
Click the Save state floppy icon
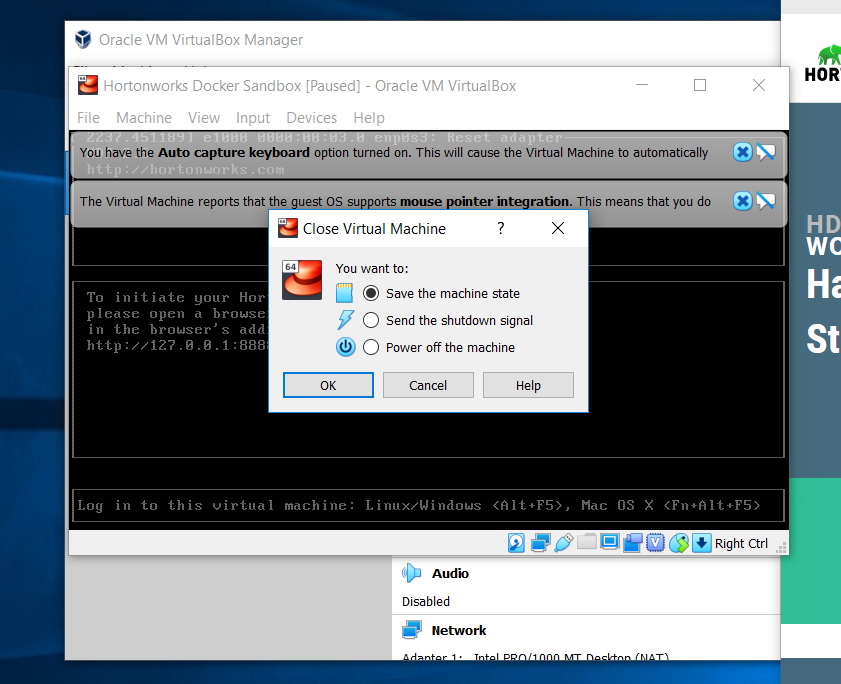pos(344,293)
